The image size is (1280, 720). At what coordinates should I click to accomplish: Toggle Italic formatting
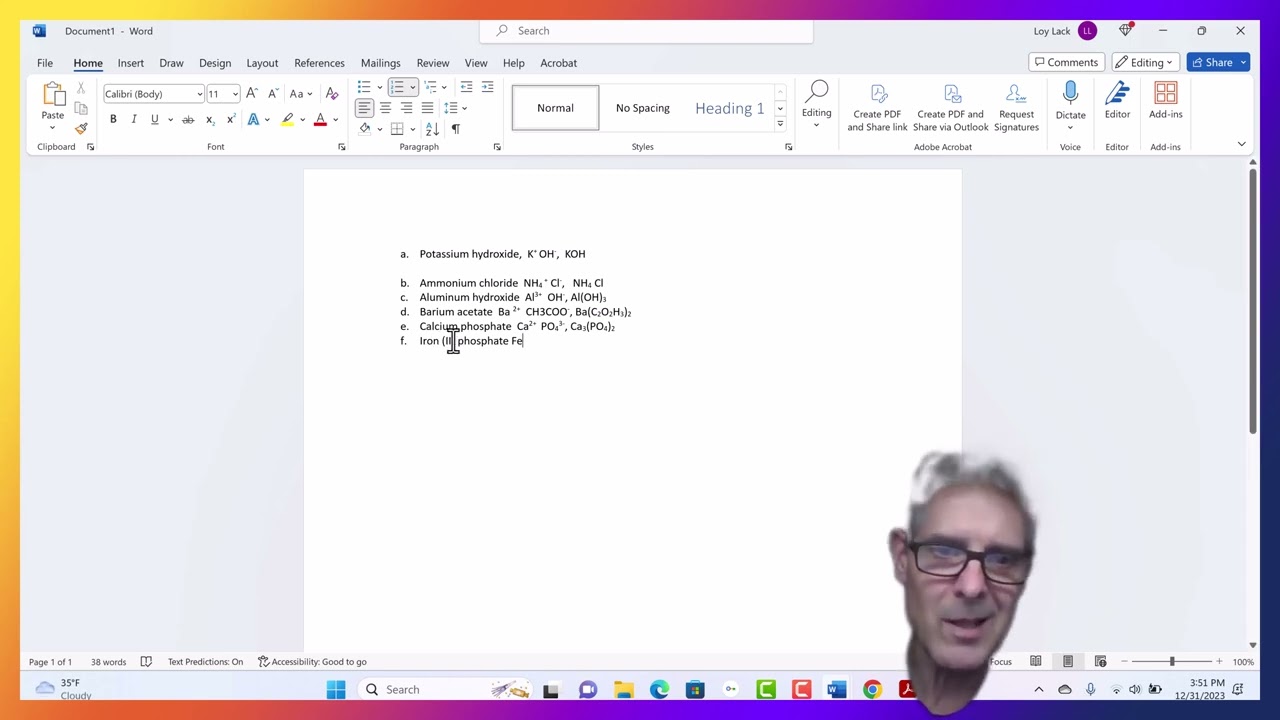133,120
